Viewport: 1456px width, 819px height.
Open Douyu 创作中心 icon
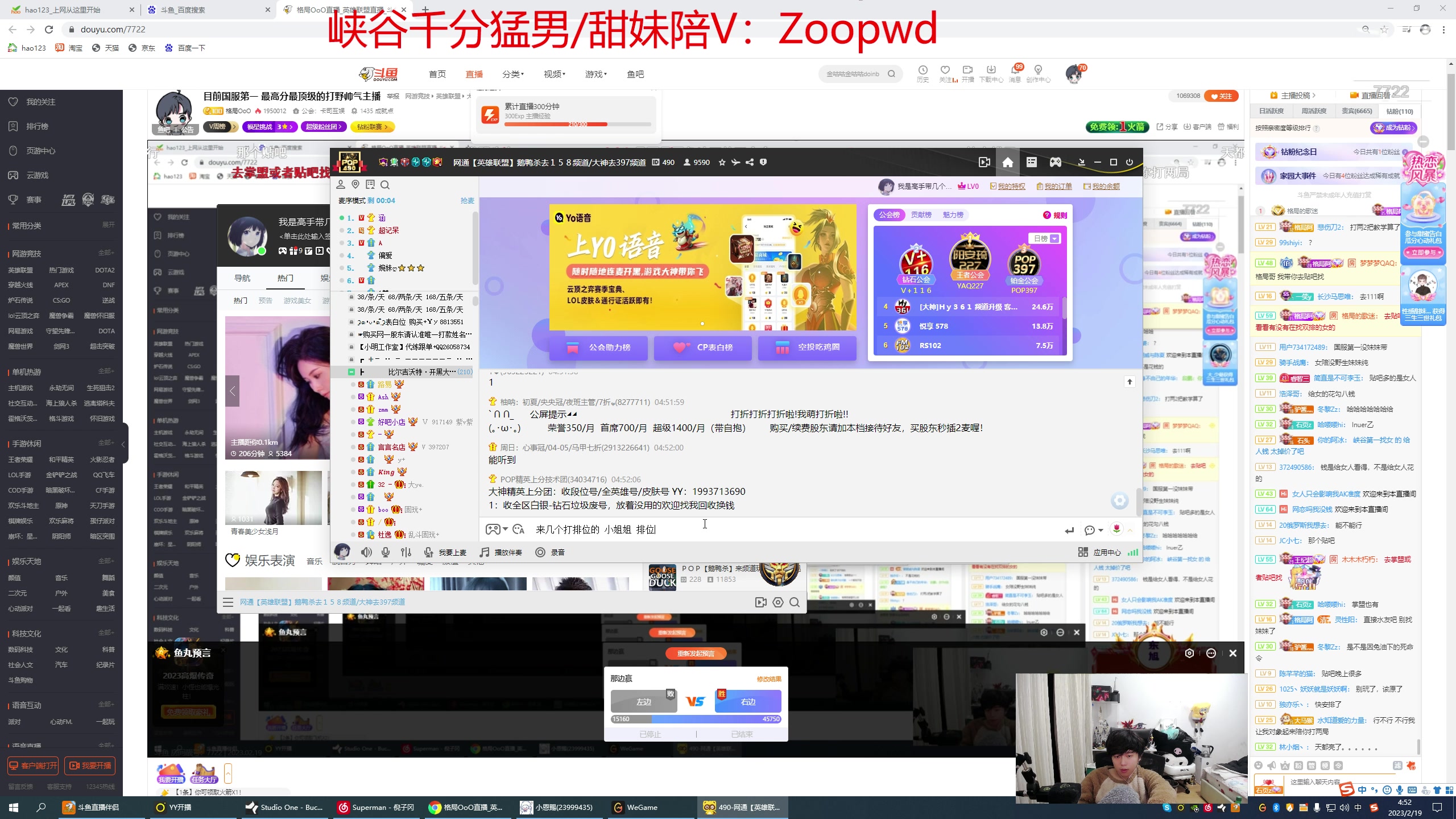(1039, 73)
